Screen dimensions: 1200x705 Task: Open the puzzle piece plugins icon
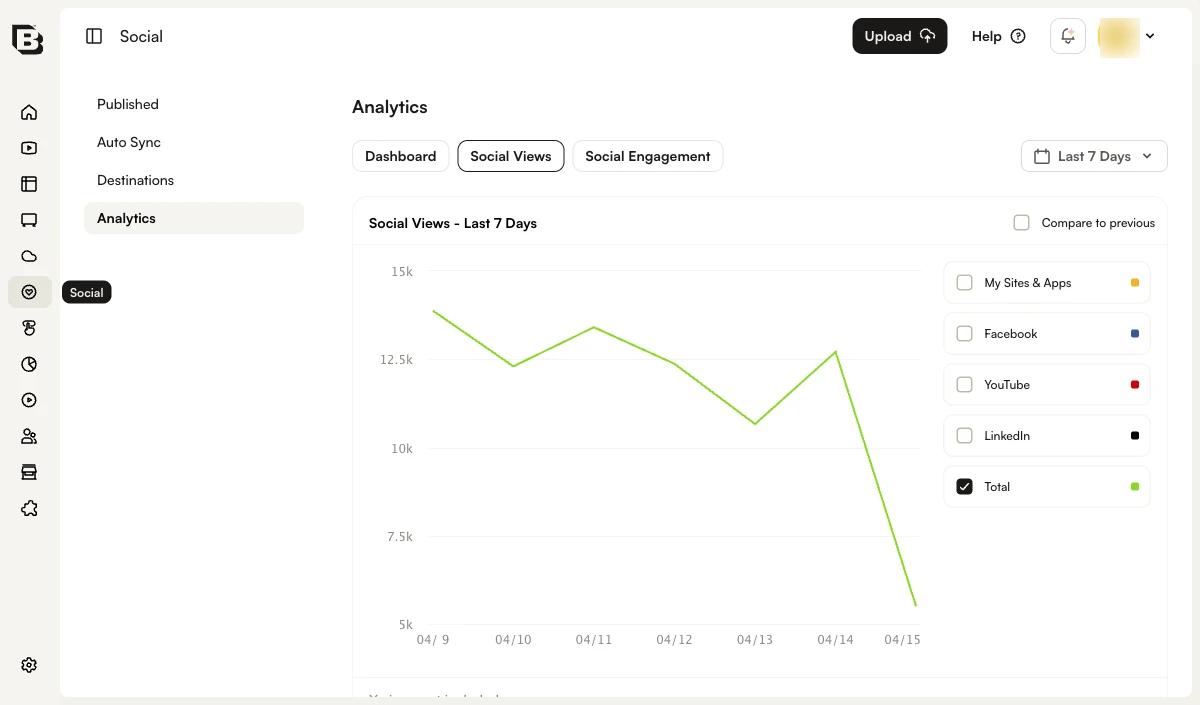pyautogui.click(x=29, y=508)
